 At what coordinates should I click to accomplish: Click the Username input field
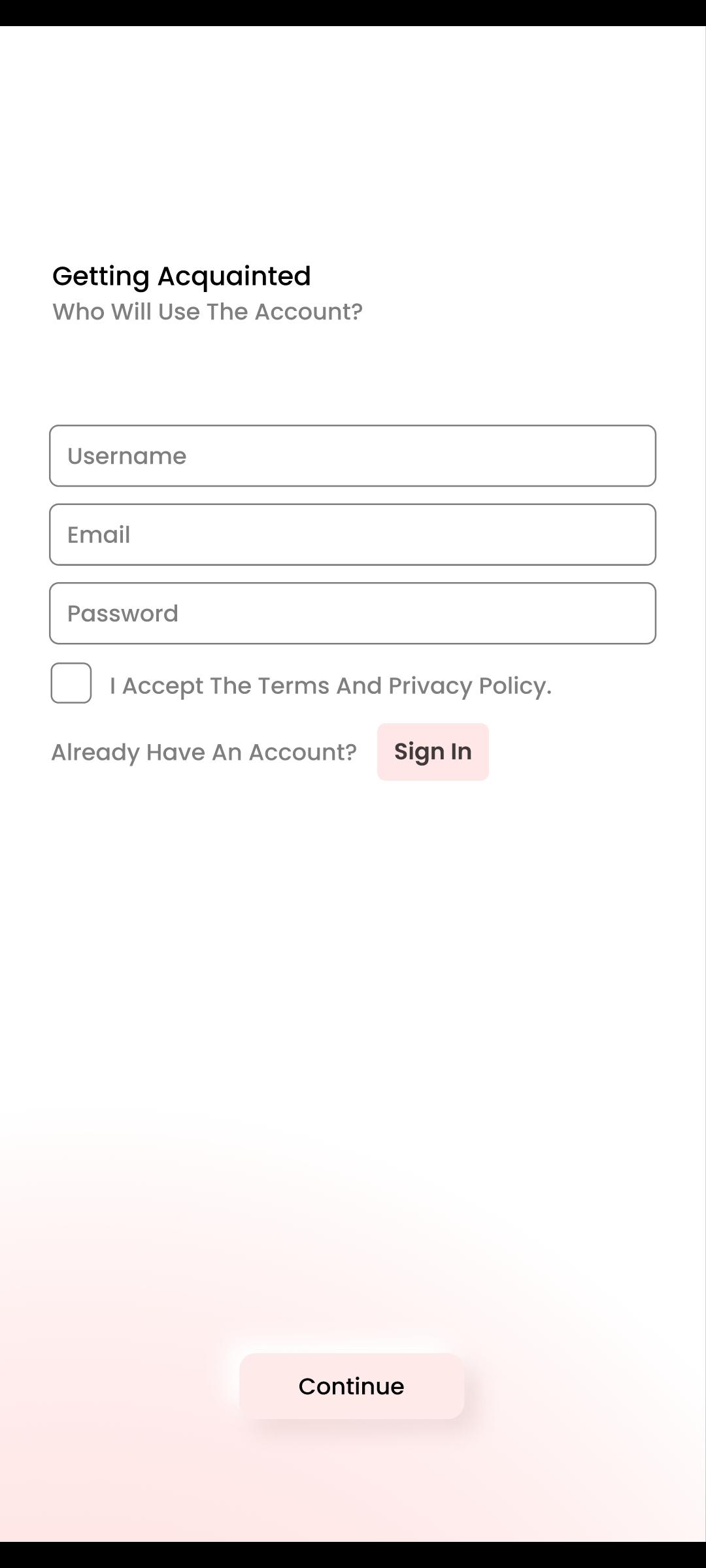point(352,456)
